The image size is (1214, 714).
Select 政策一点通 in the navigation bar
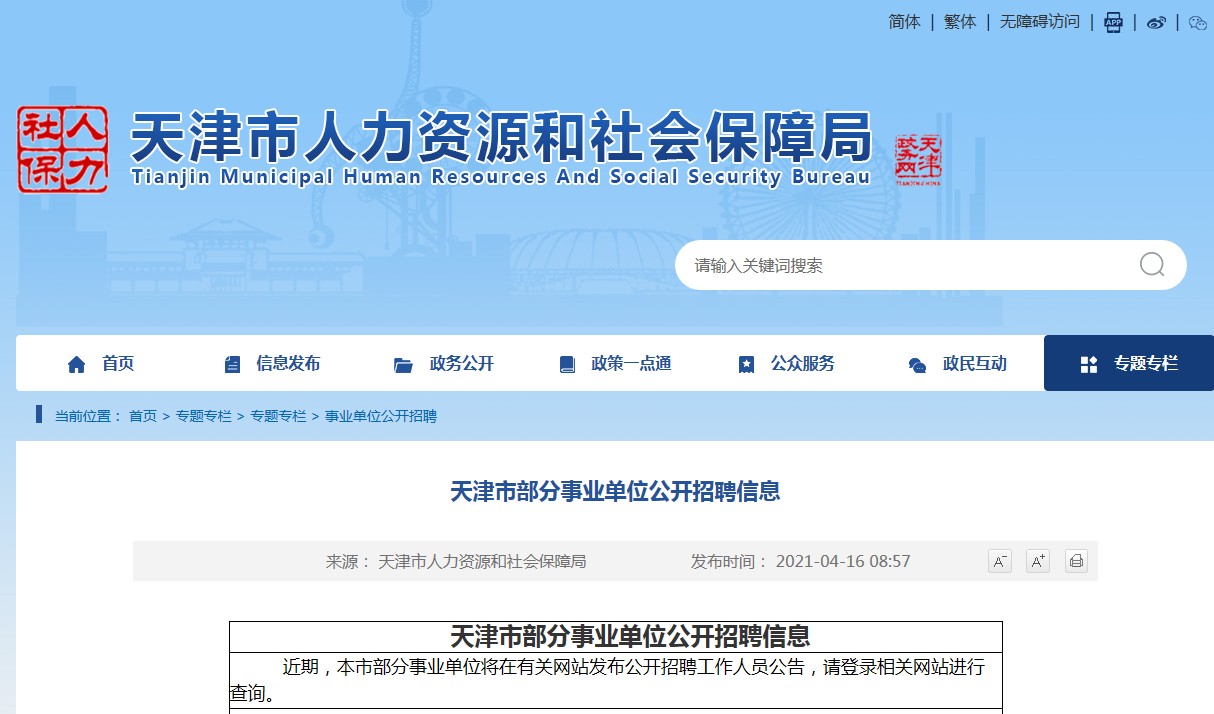click(x=616, y=364)
